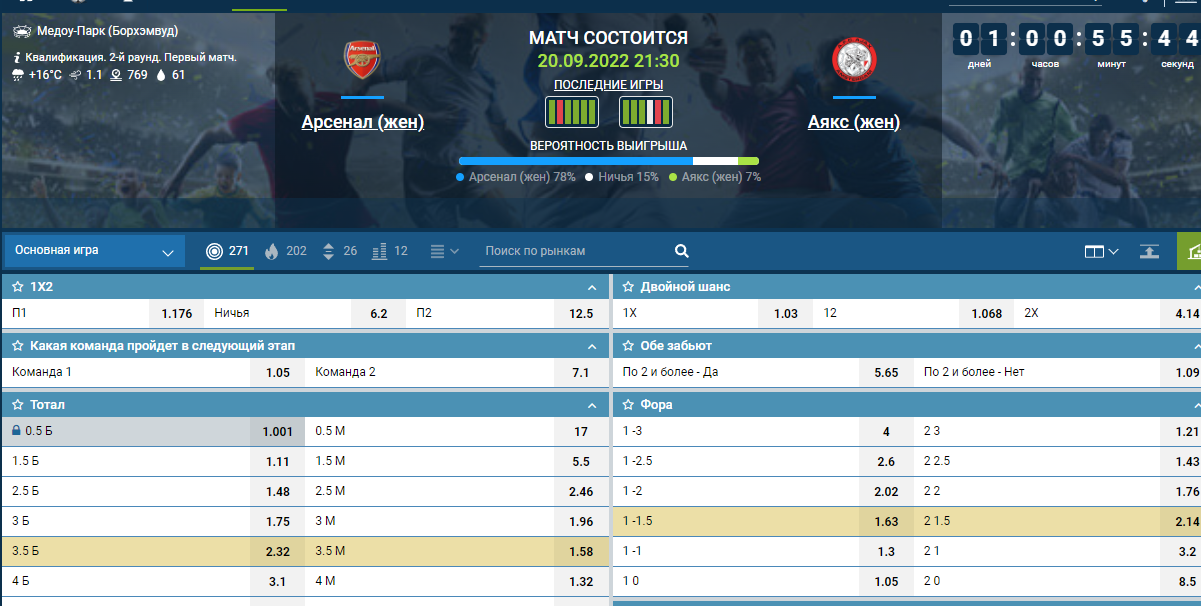Click the search magnifier icon
Viewport: 1201px width, 606px height.
click(682, 251)
